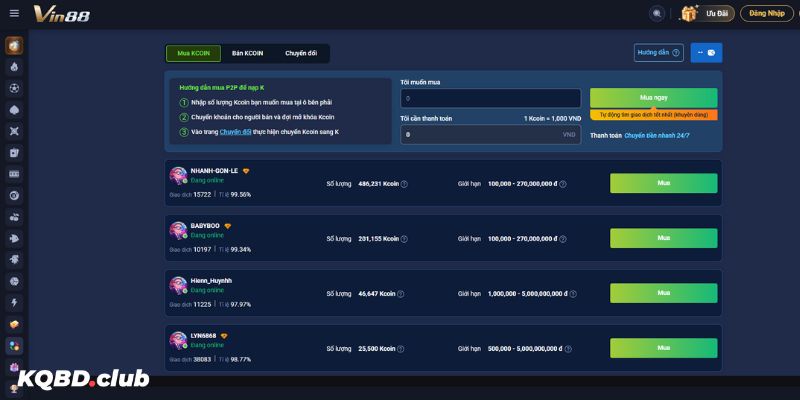Click Mua button for Hiennn_Huynhh
800x400 pixels.
pos(663,293)
